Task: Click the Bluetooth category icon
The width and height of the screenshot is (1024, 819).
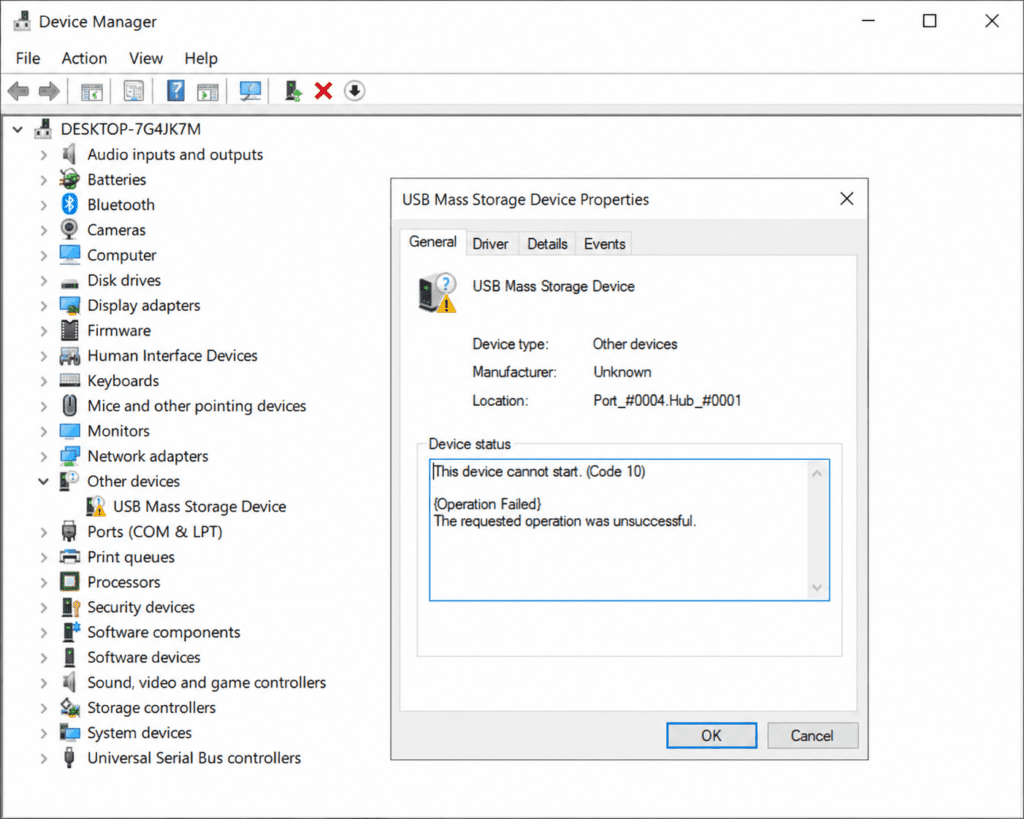Action: [69, 204]
